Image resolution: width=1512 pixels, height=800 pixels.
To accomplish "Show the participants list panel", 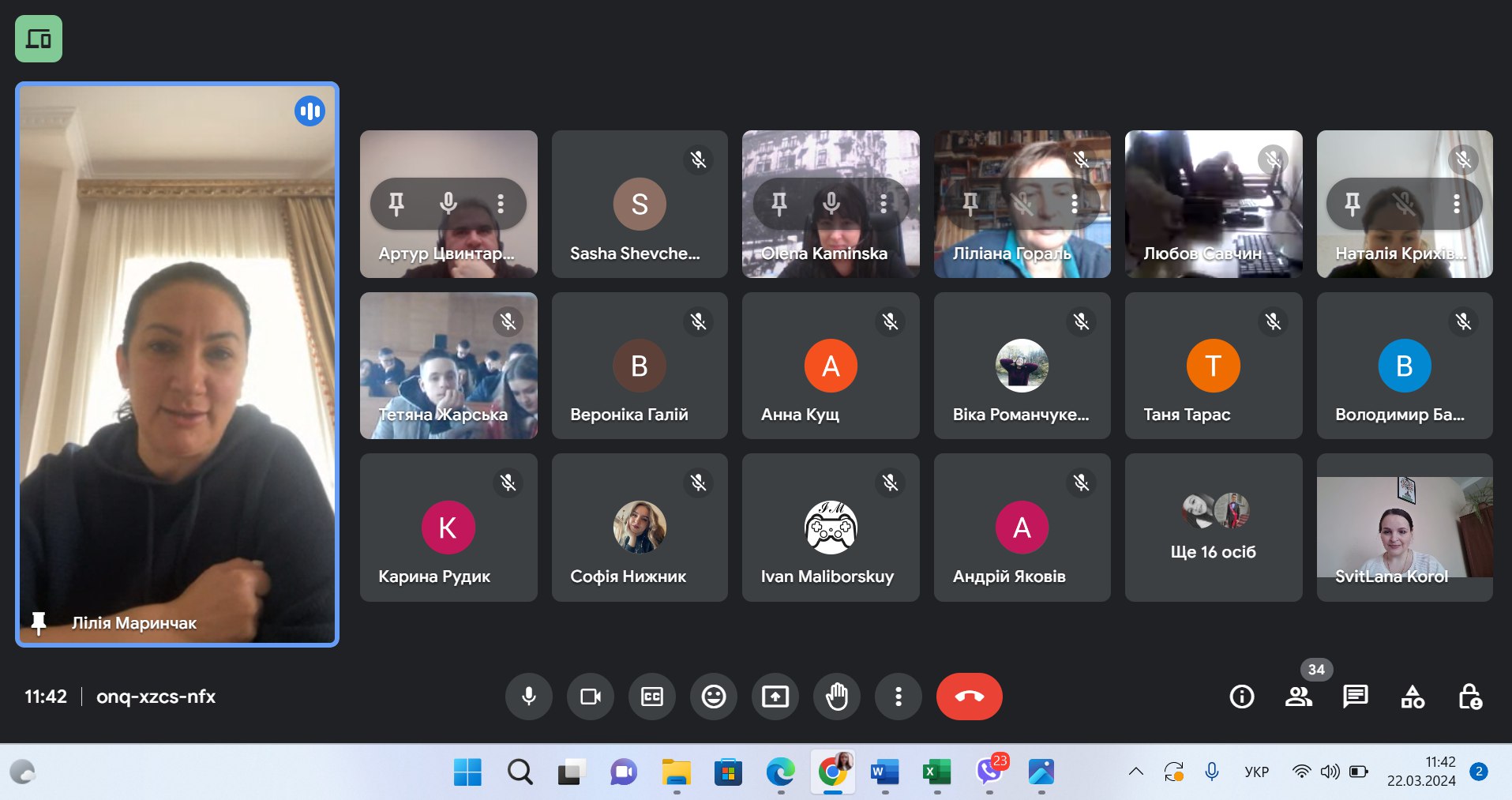I will coord(1298,697).
